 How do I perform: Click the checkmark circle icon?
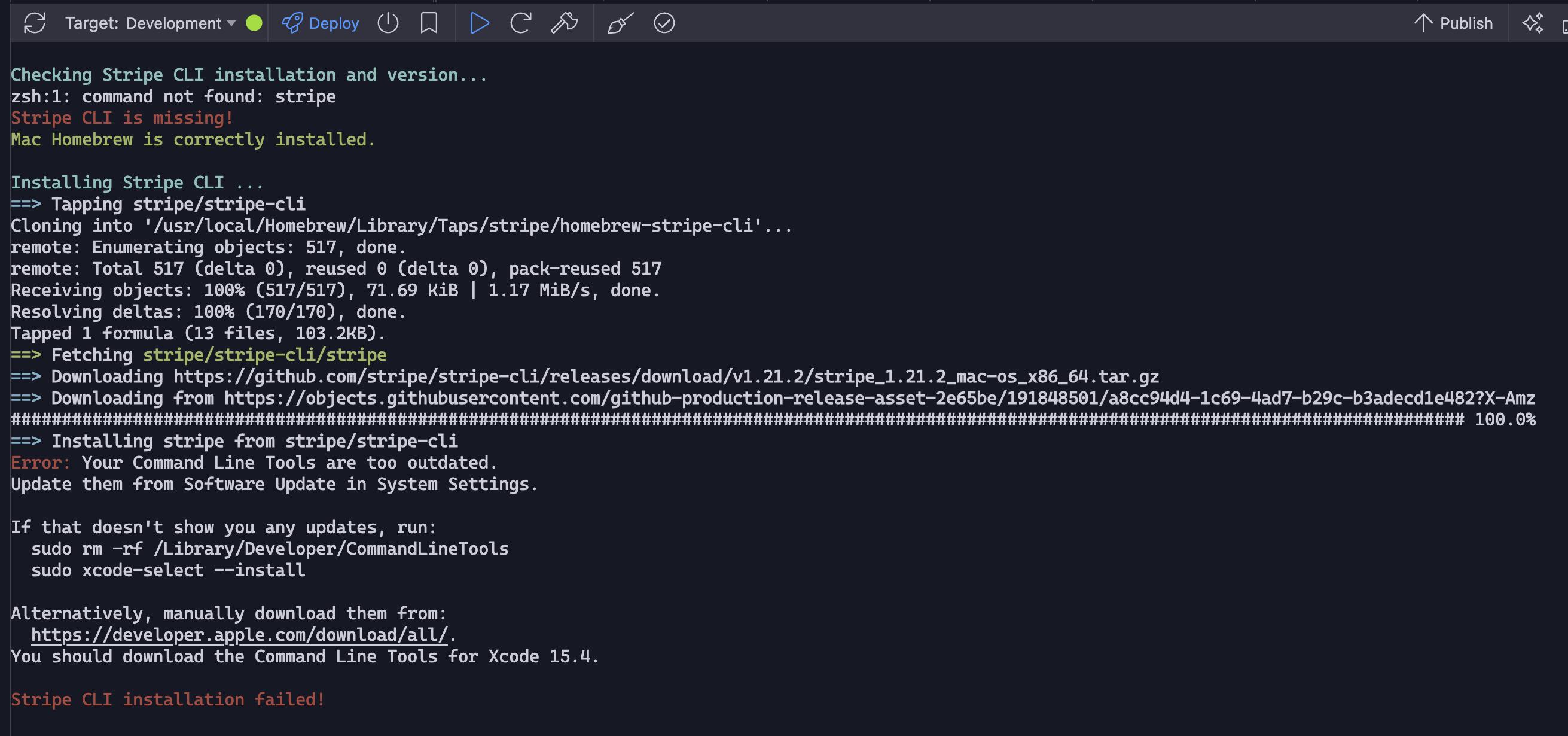(x=664, y=23)
